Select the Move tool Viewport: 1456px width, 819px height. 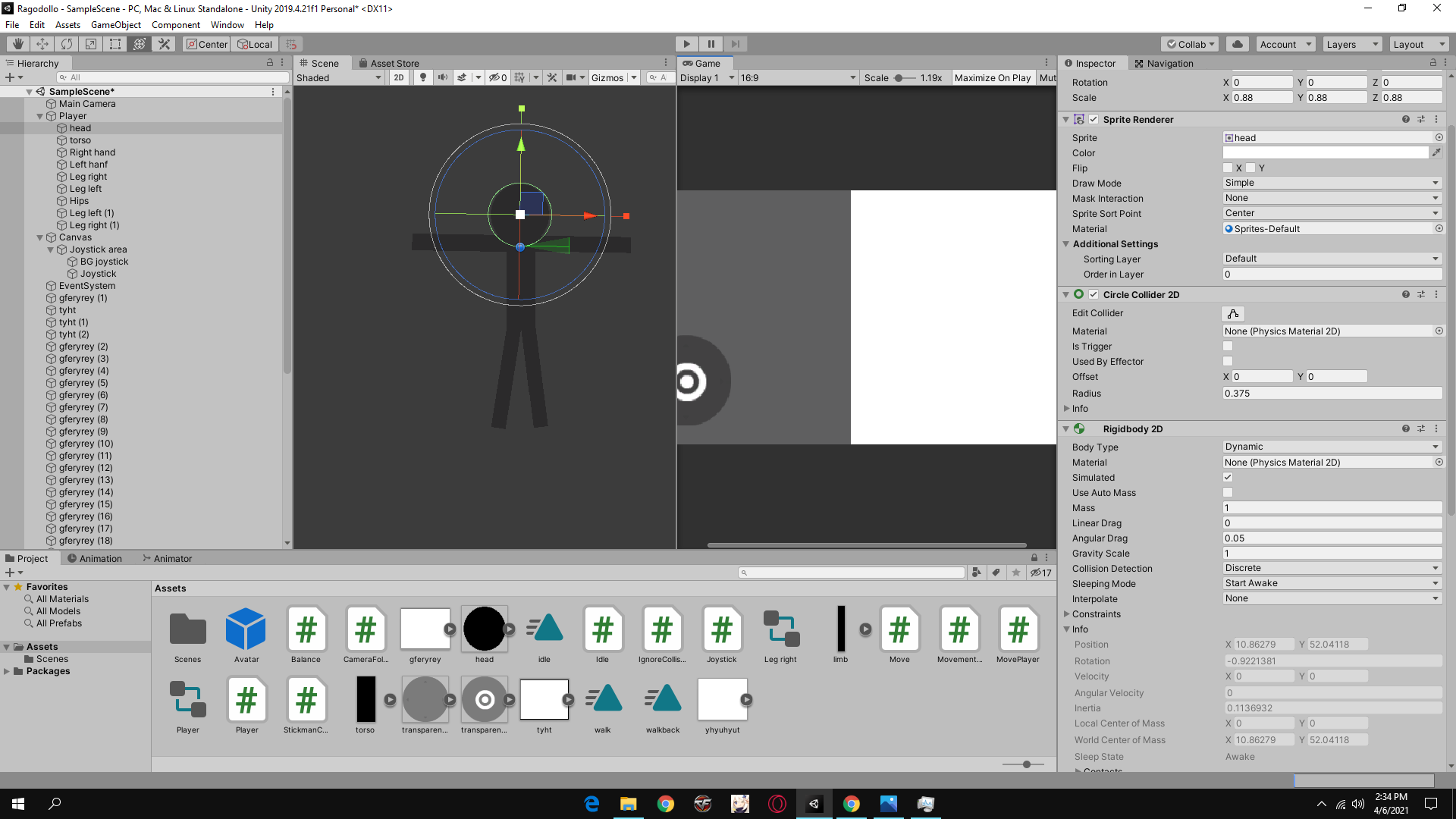pos(42,44)
